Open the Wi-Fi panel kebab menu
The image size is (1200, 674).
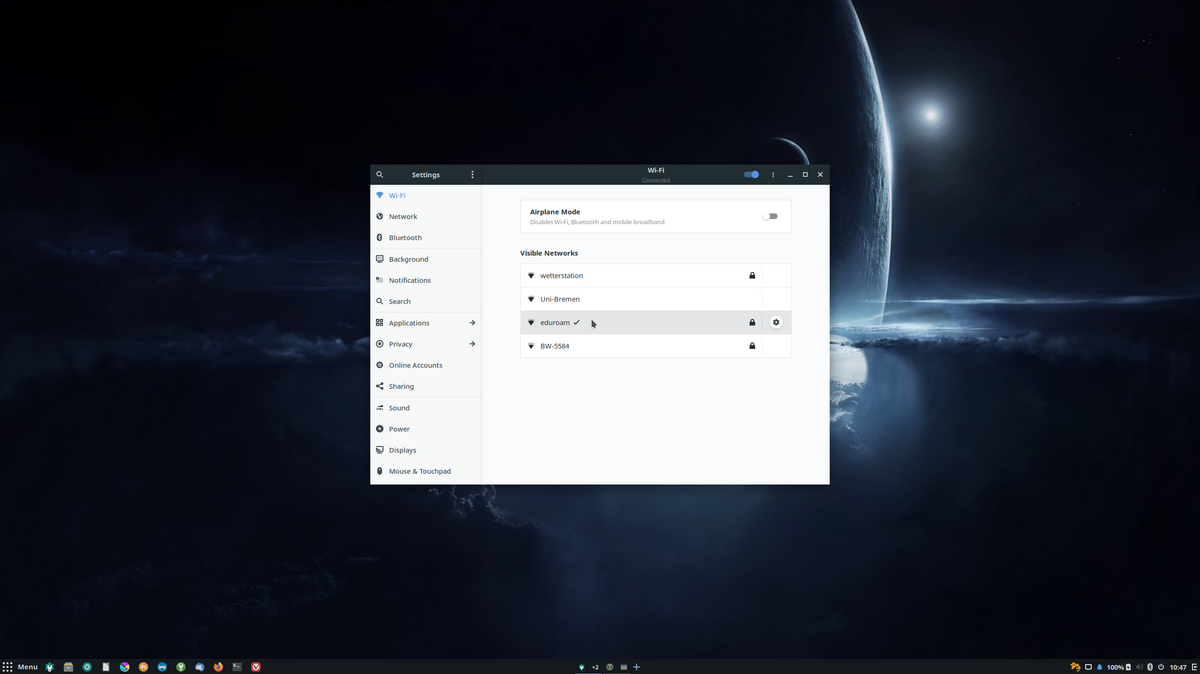pos(773,174)
